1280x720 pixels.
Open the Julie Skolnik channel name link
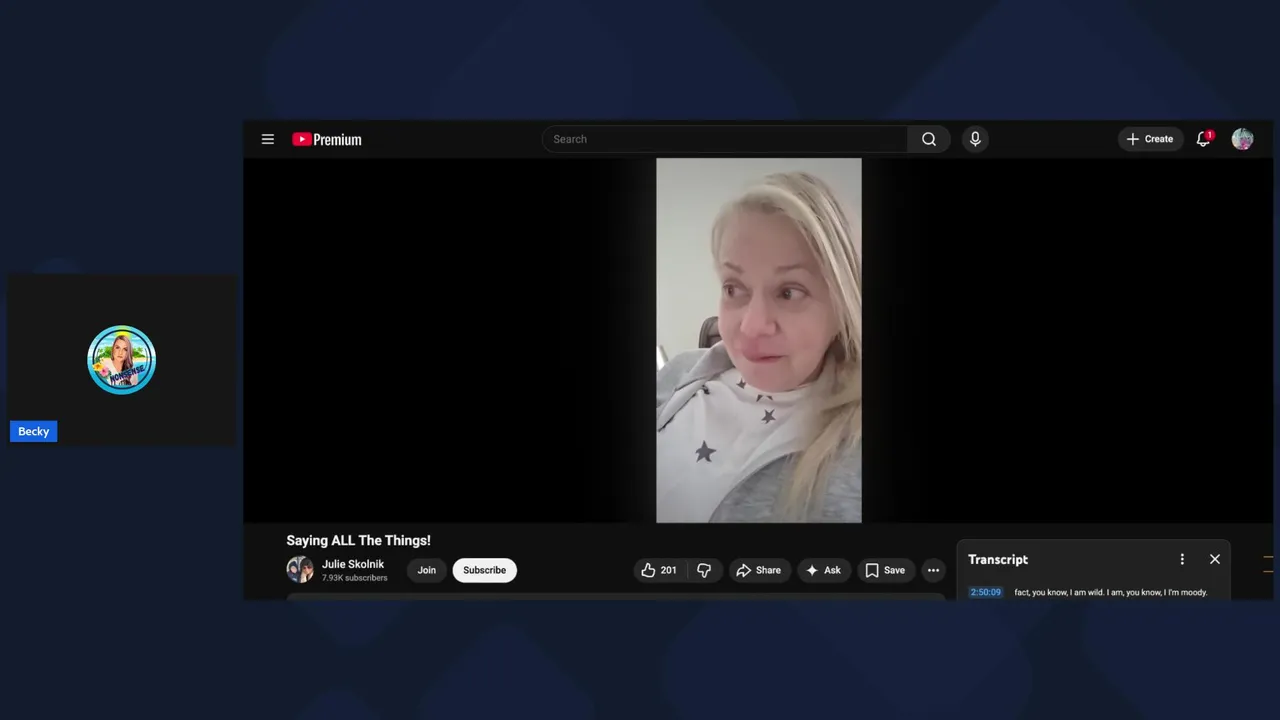point(353,564)
